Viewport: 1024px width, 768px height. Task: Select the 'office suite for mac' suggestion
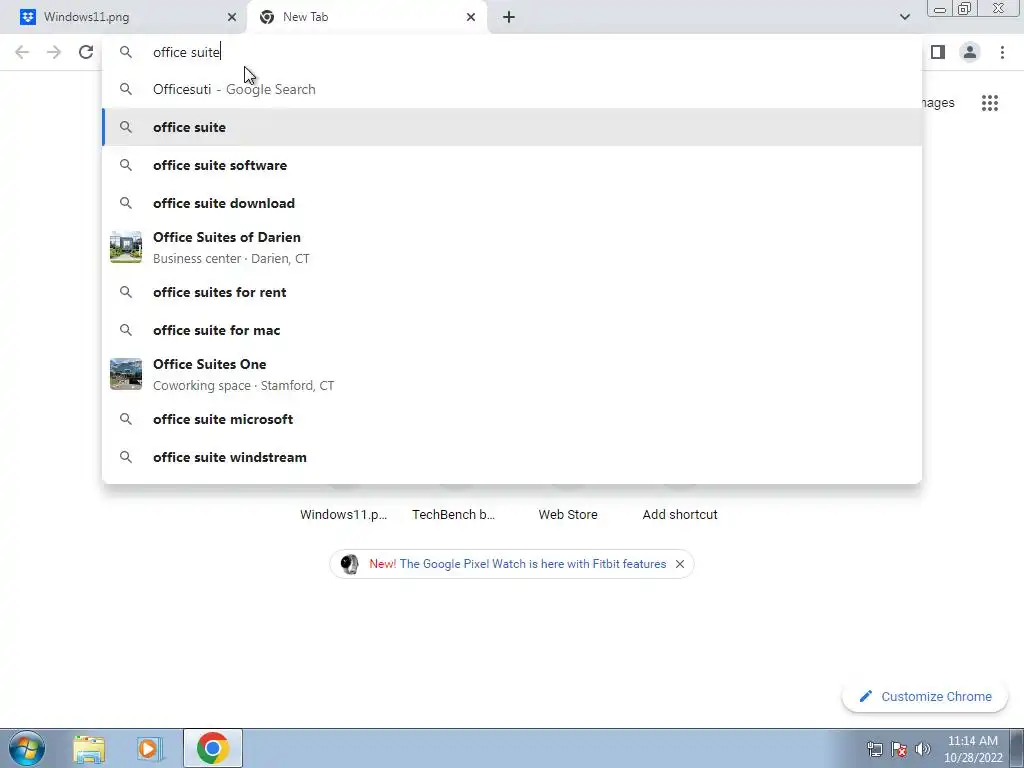512,330
